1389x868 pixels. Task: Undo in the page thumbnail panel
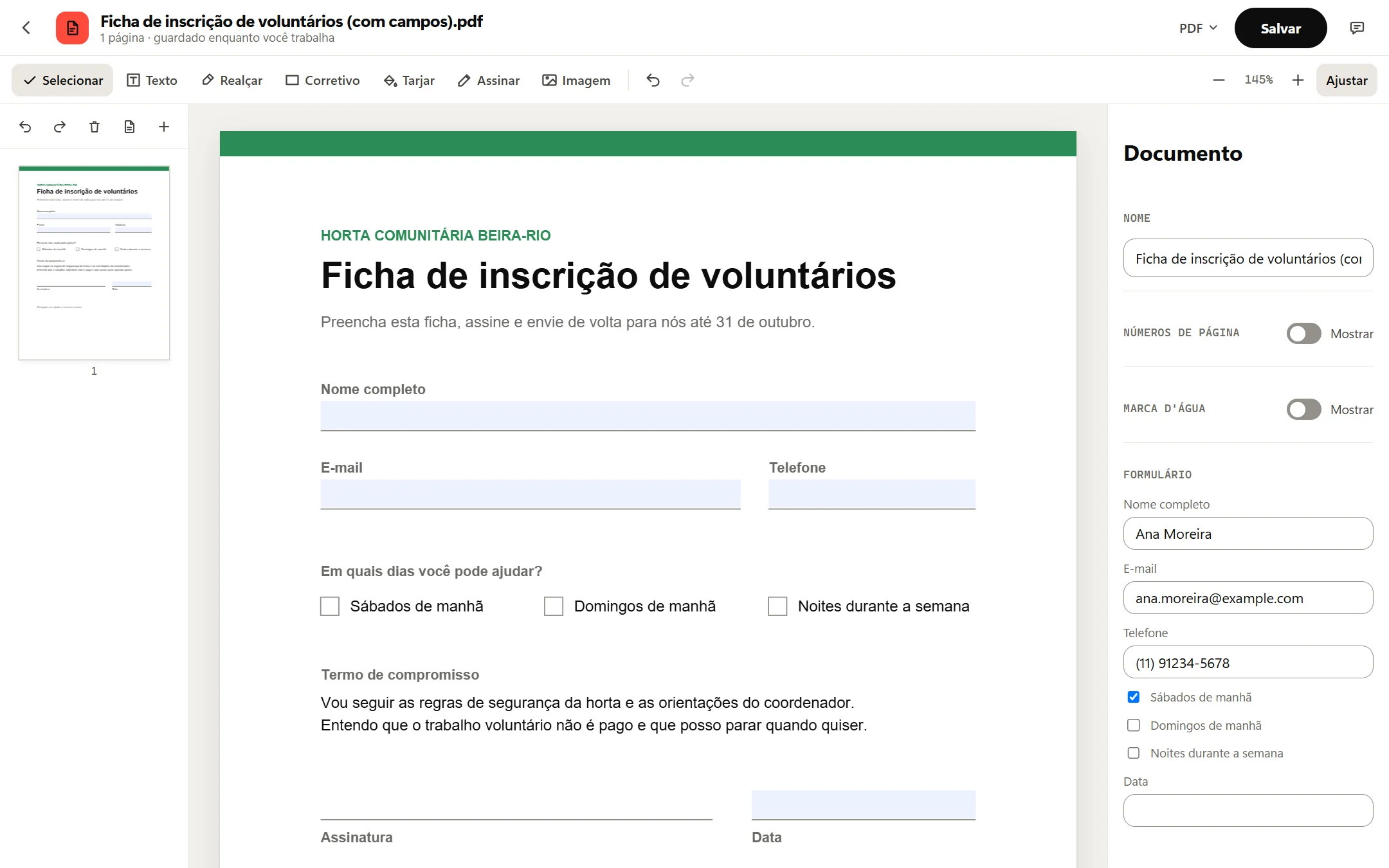(25, 127)
